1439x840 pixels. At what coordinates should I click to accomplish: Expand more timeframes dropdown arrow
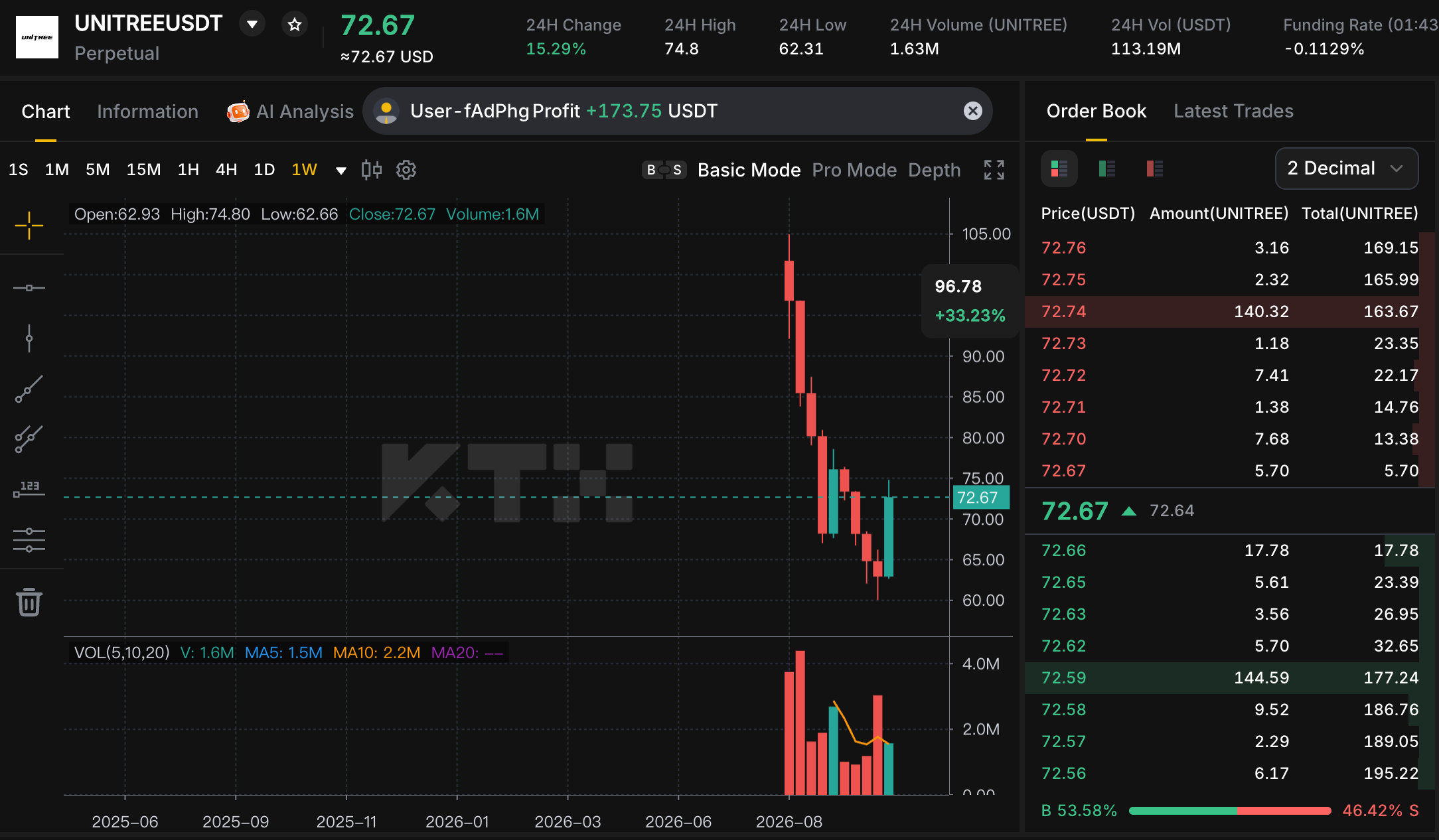point(341,171)
